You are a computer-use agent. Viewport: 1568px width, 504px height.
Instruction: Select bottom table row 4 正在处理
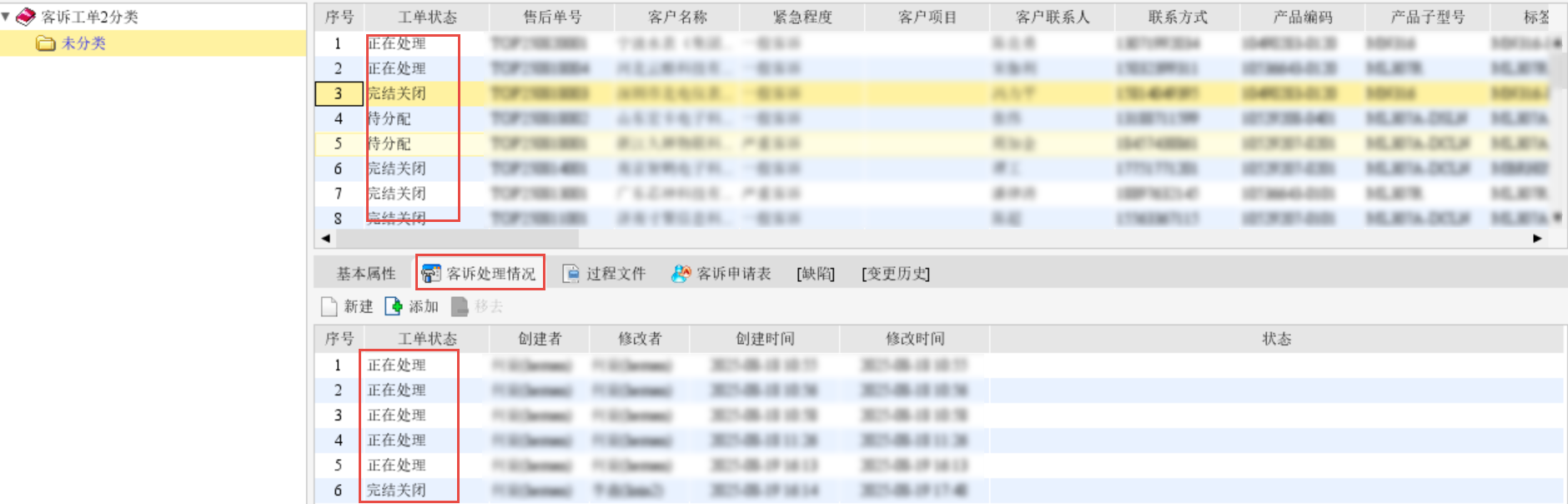pos(397,441)
